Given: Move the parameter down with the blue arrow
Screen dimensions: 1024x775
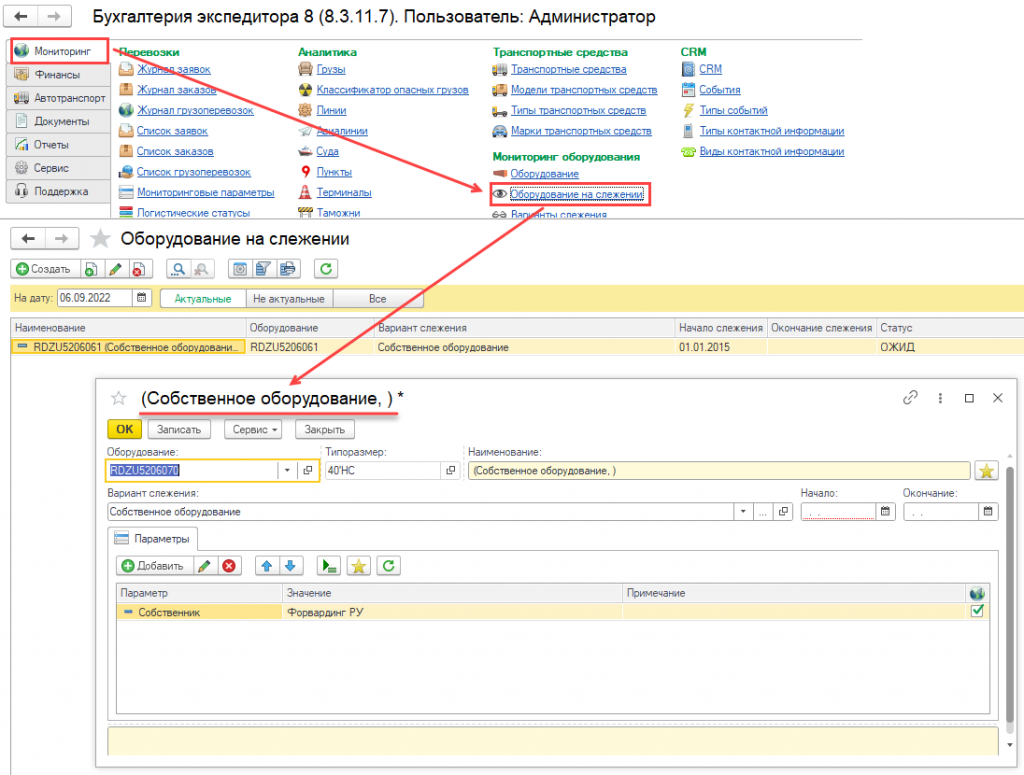Looking at the screenshot, I should pyautogui.click(x=291, y=566).
